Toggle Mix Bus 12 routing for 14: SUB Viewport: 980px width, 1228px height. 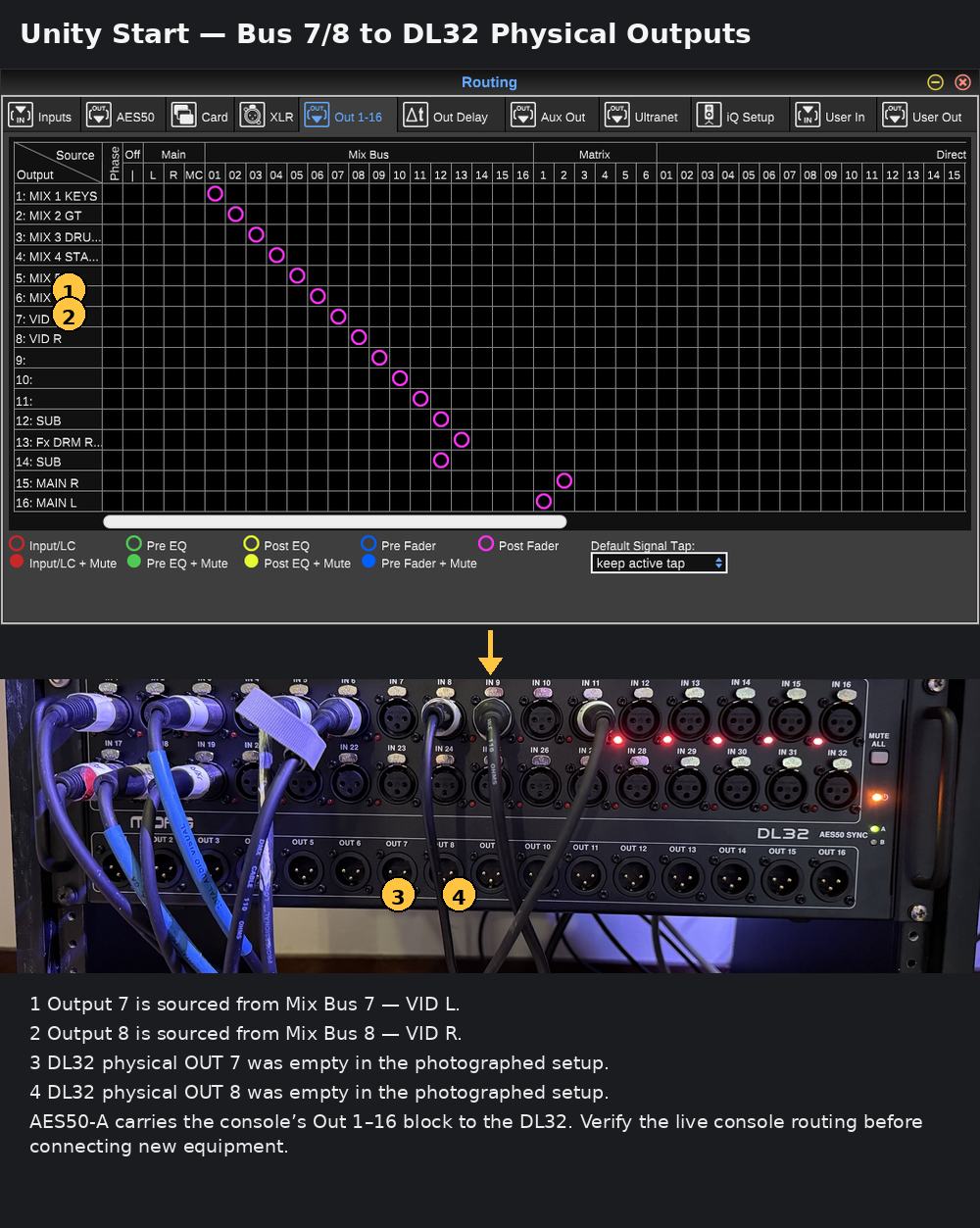point(441,461)
